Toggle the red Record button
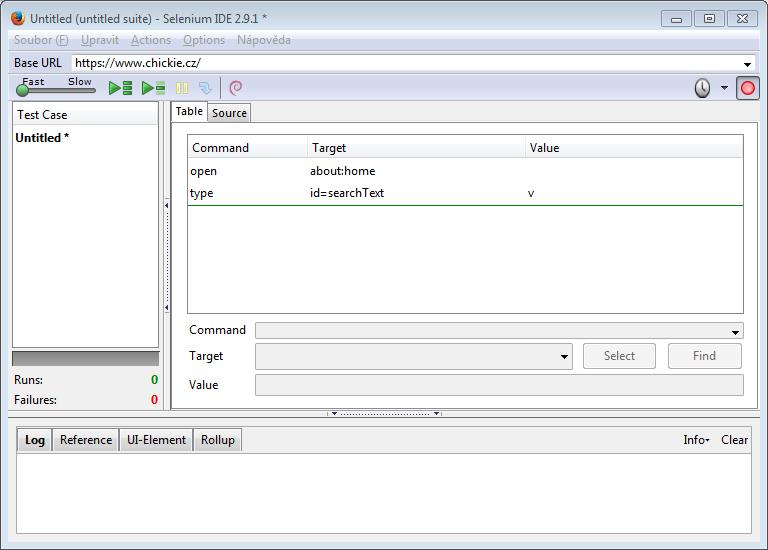This screenshot has width=768, height=550. pyautogui.click(x=748, y=88)
